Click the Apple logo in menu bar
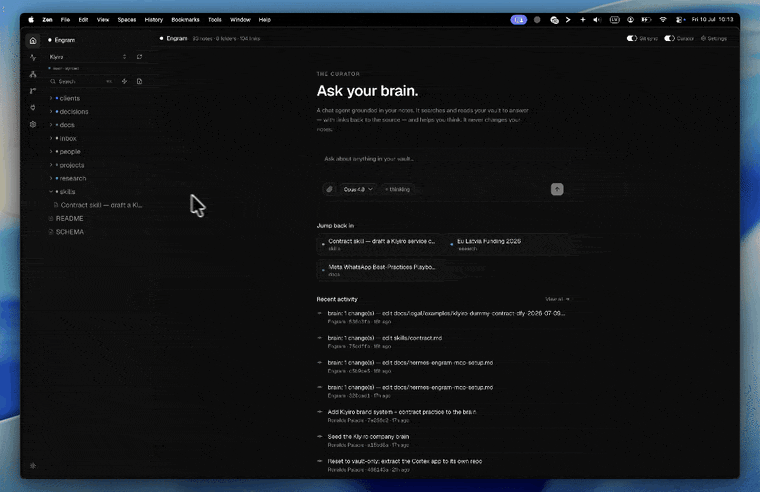Viewport: 760px width, 492px height. pos(31,20)
